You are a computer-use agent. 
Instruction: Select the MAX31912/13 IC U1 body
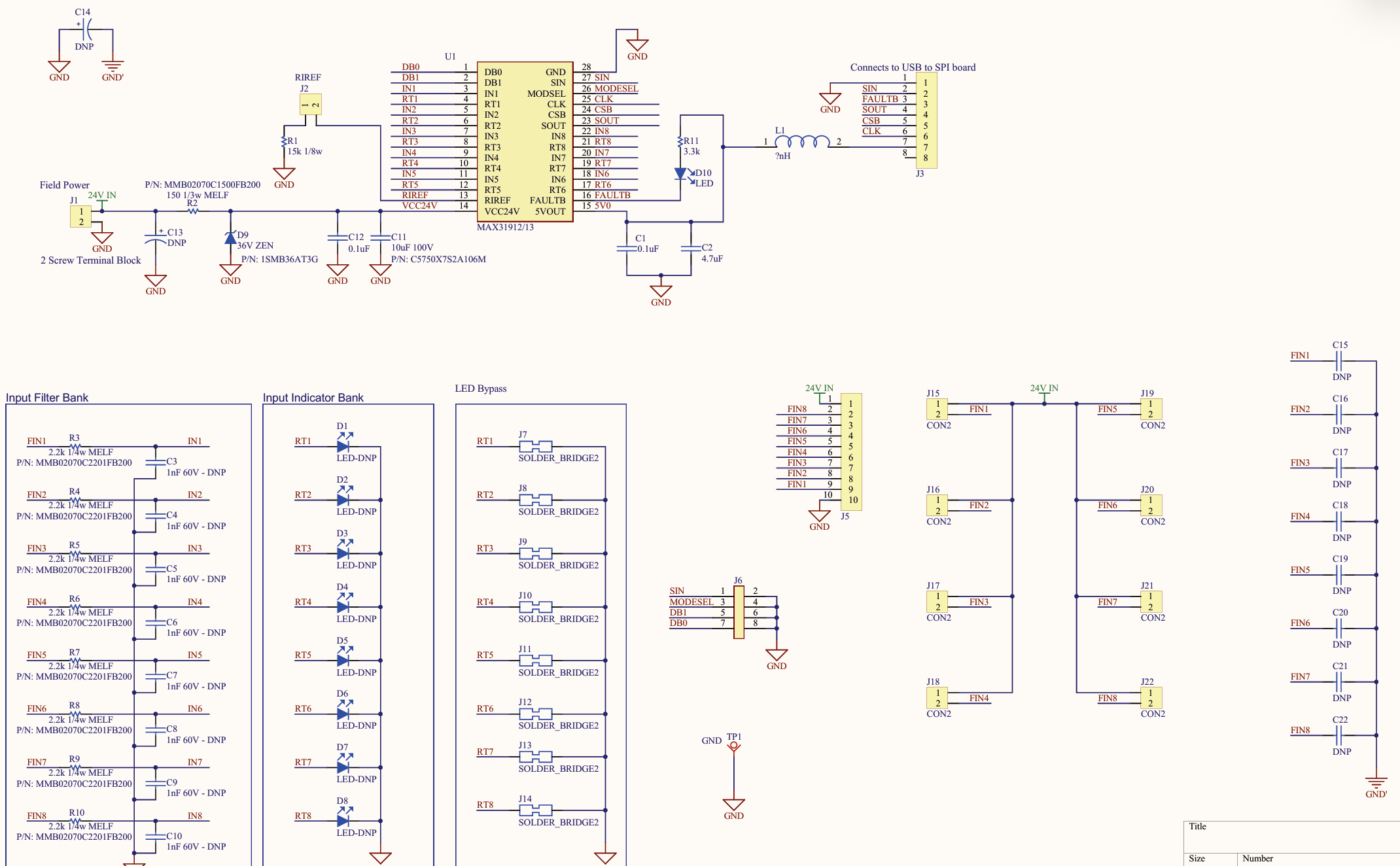525,141
